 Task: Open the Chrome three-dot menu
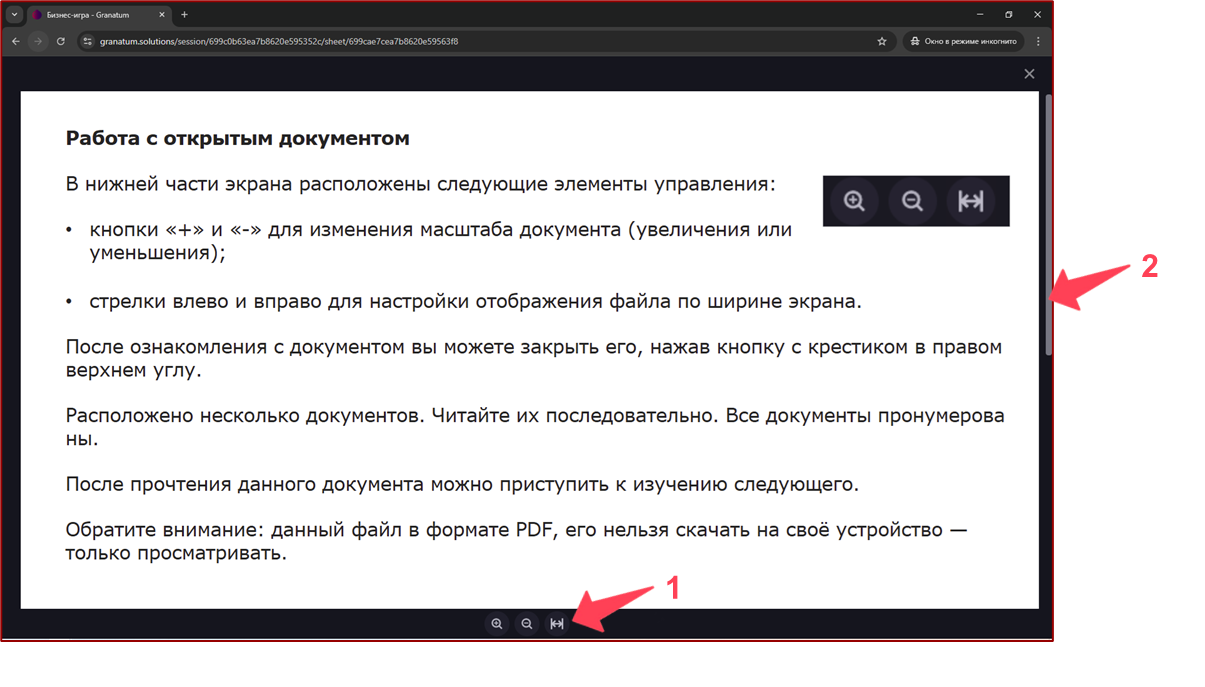[x=1038, y=41]
